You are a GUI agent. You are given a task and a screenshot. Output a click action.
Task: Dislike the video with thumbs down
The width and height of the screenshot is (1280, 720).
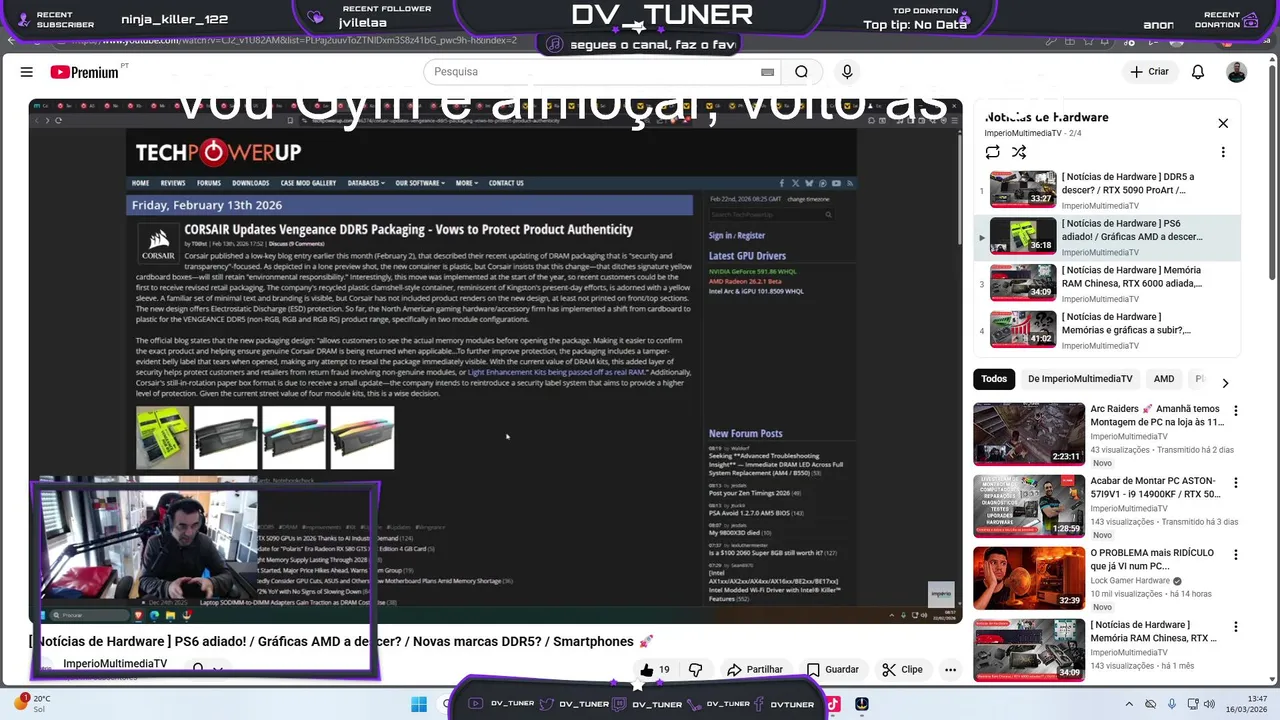[x=696, y=670]
